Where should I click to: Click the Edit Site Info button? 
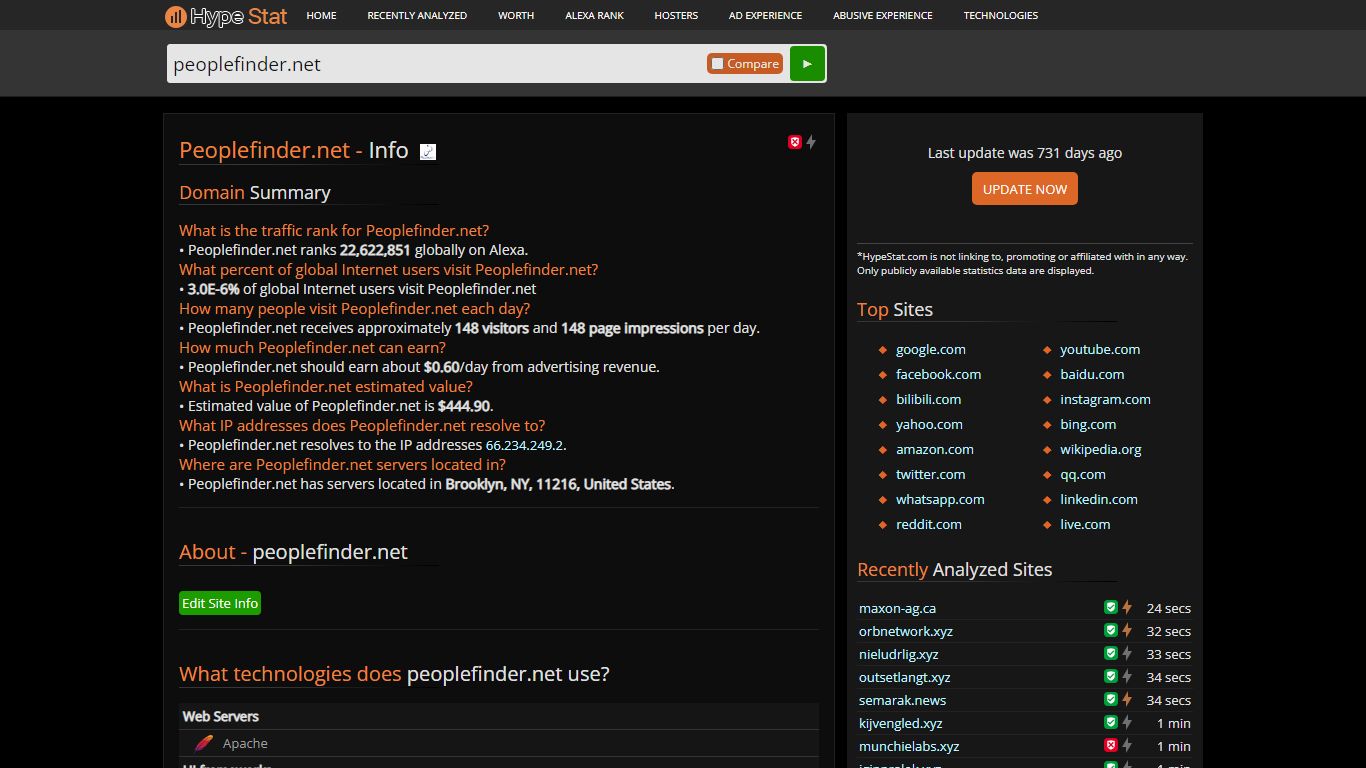pyautogui.click(x=220, y=603)
